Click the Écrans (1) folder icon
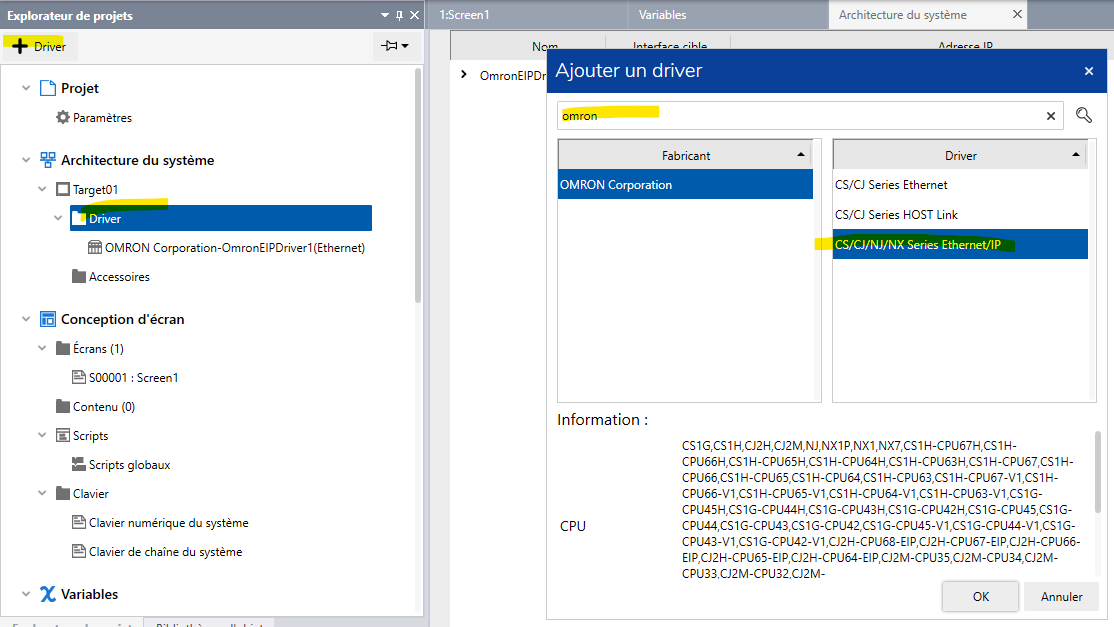Screen dimensions: 1114x627 click(x=63, y=348)
